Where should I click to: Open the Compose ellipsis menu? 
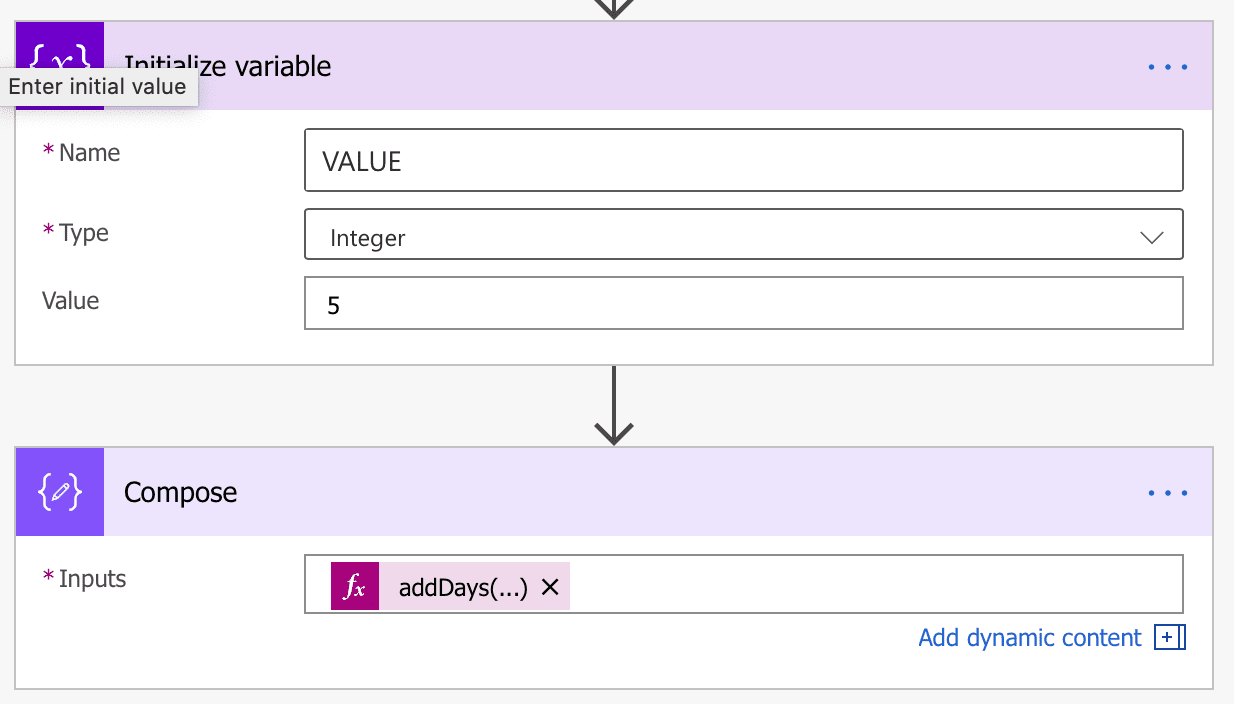coord(1167,492)
